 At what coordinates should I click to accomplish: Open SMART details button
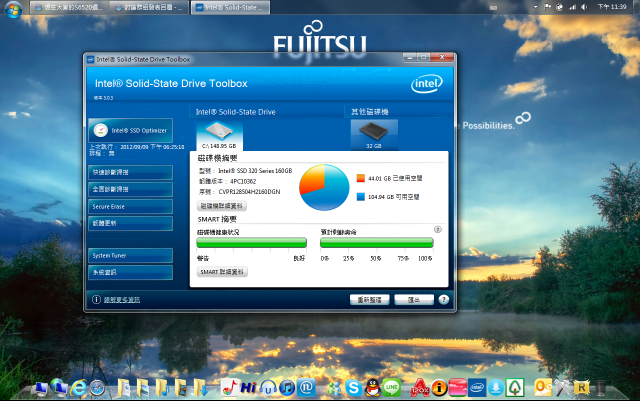pyautogui.click(x=222, y=272)
